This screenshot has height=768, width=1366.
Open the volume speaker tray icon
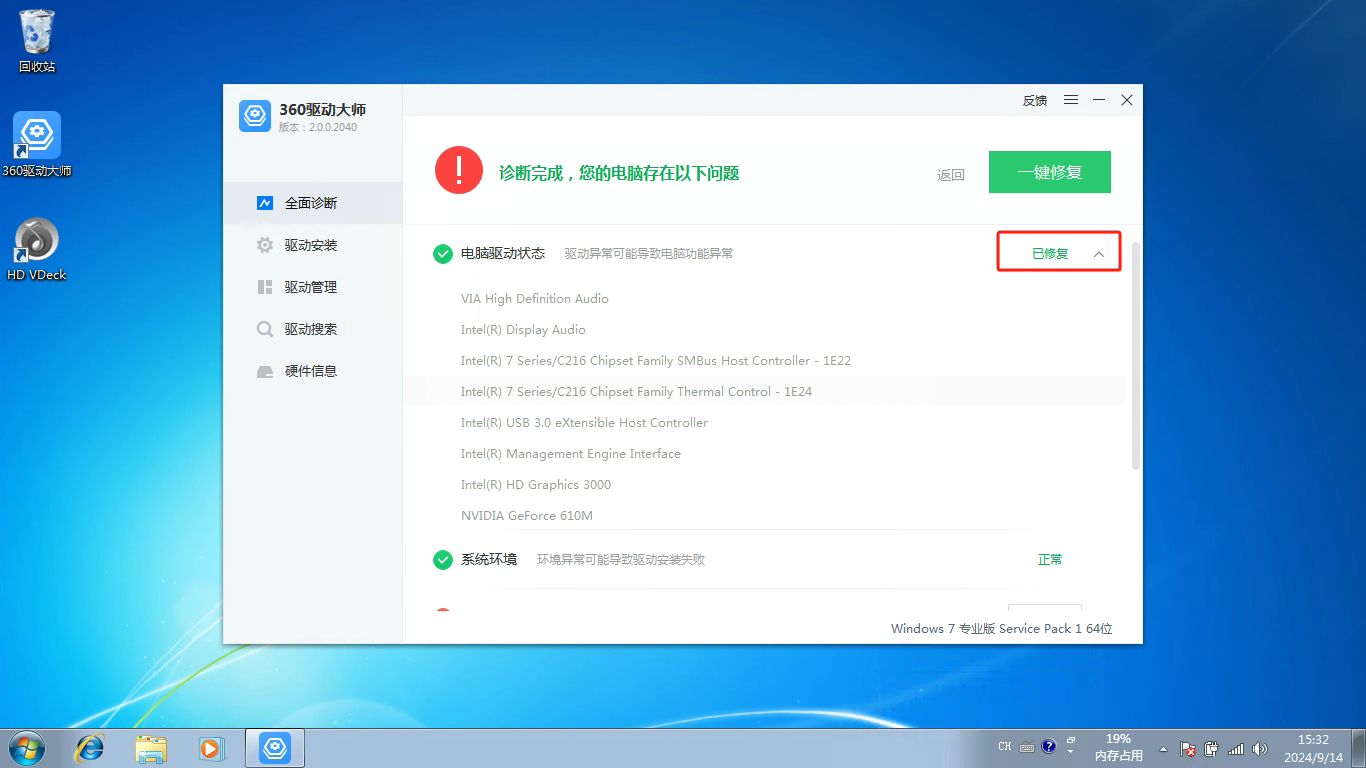[1260, 749]
